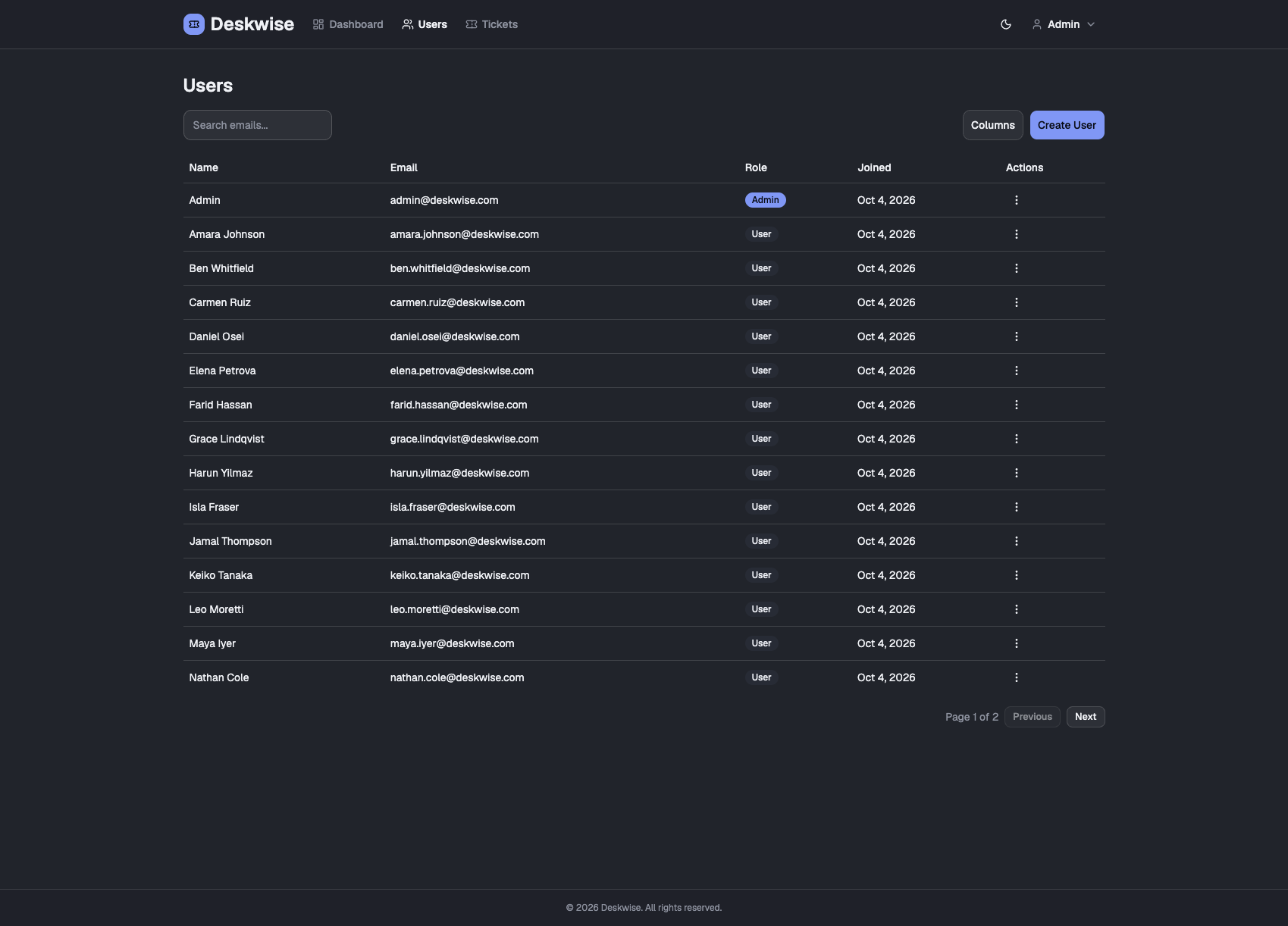The width and height of the screenshot is (1288, 926).
Task: Open three-dot menu for Daniel Osei
Action: point(1017,336)
